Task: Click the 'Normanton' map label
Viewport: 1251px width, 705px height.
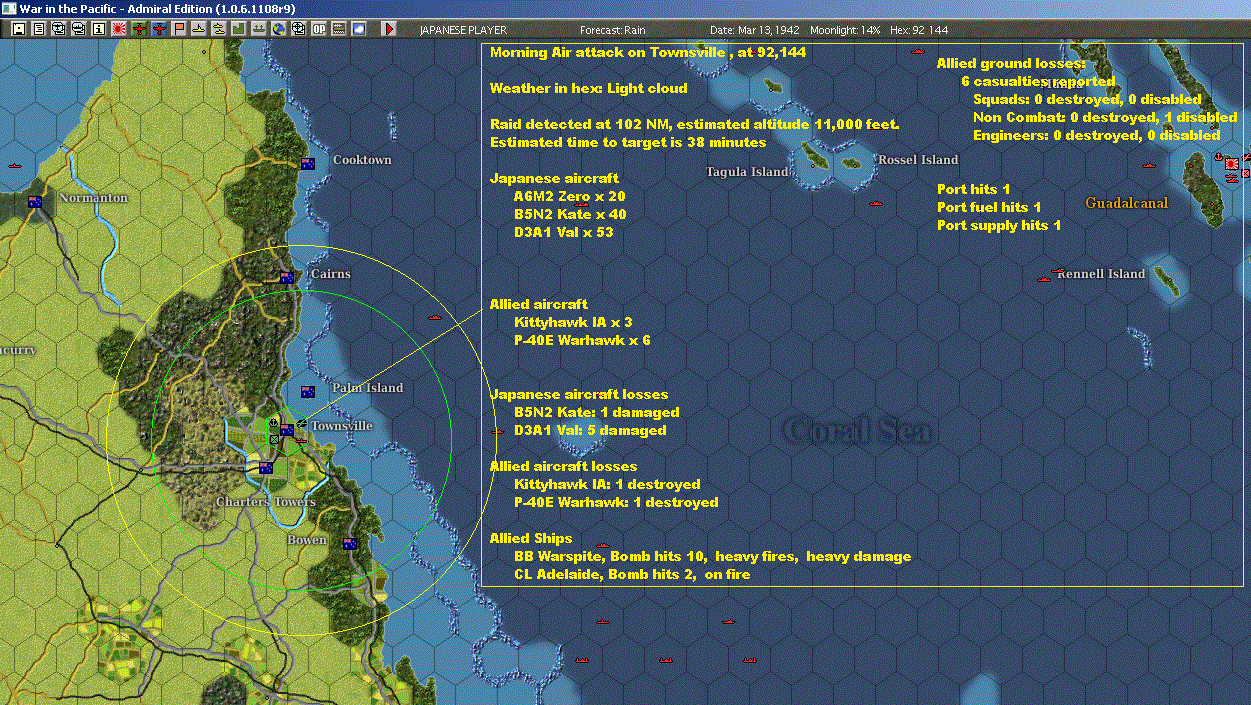Action: coord(94,198)
